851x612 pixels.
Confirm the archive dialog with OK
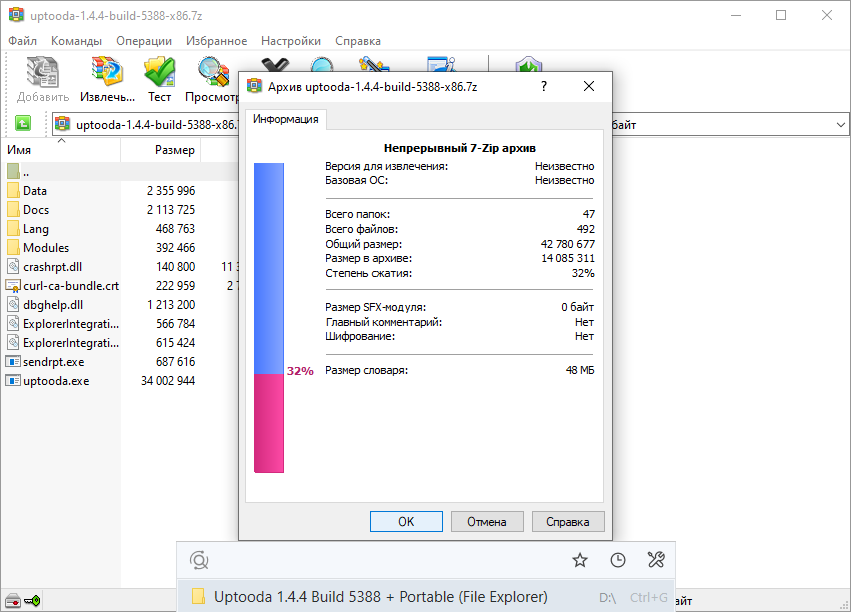(406, 521)
